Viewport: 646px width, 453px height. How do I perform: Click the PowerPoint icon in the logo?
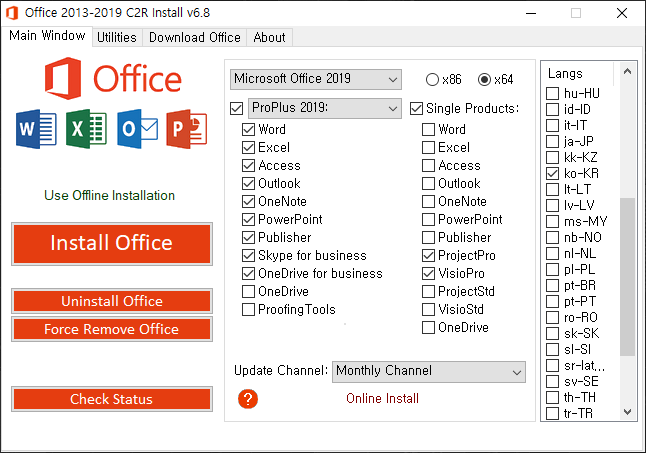click(x=186, y=129)
